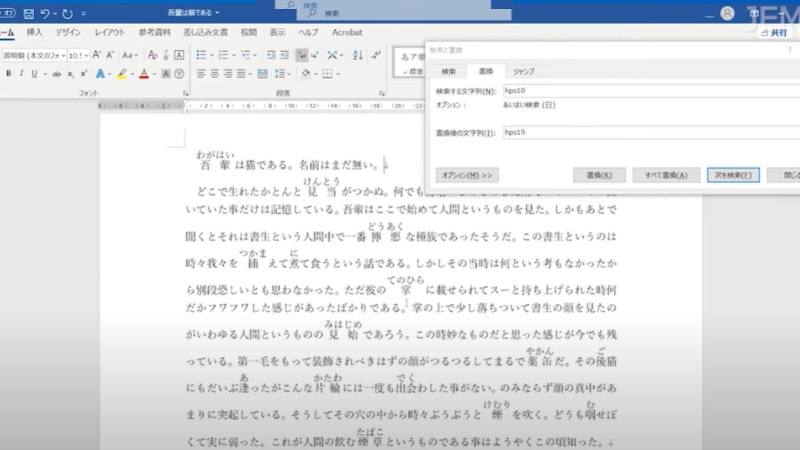
Task: Click the Save icon in quick access toolbar
Action: [x=29, y=14]
